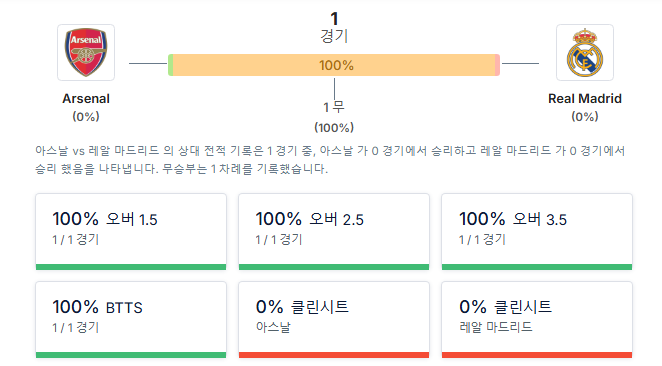Click the Real Madrid club crest
The height and width of the screenshot is (366, 662).
(x=585, y=52)
